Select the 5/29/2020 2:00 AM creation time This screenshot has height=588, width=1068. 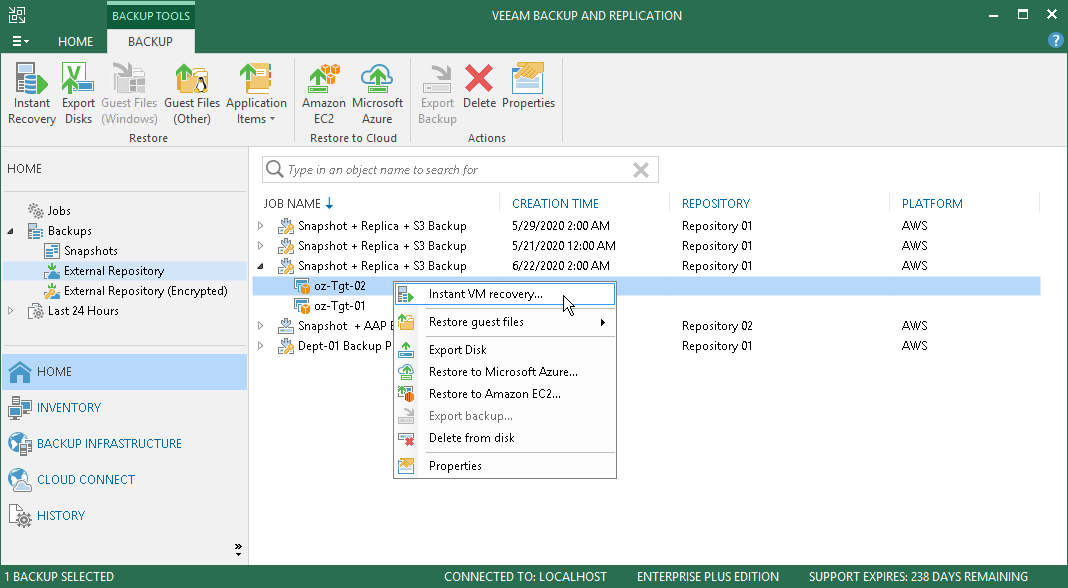tap(561, 226)
